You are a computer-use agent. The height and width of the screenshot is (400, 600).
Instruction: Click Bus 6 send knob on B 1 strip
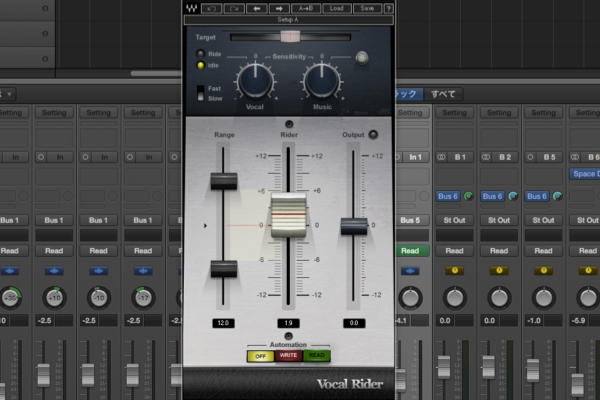pos(468,196)
